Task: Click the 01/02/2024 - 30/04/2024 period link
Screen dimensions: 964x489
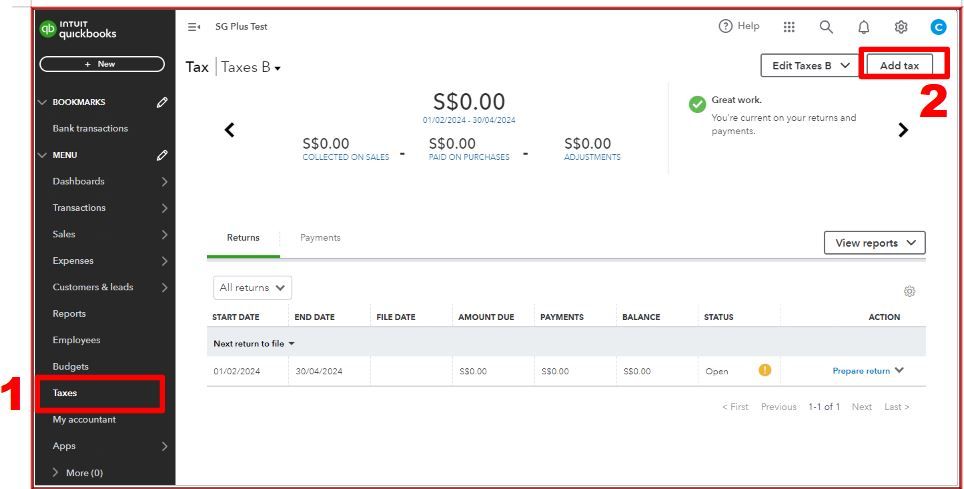Action: [x=469, y=120]
